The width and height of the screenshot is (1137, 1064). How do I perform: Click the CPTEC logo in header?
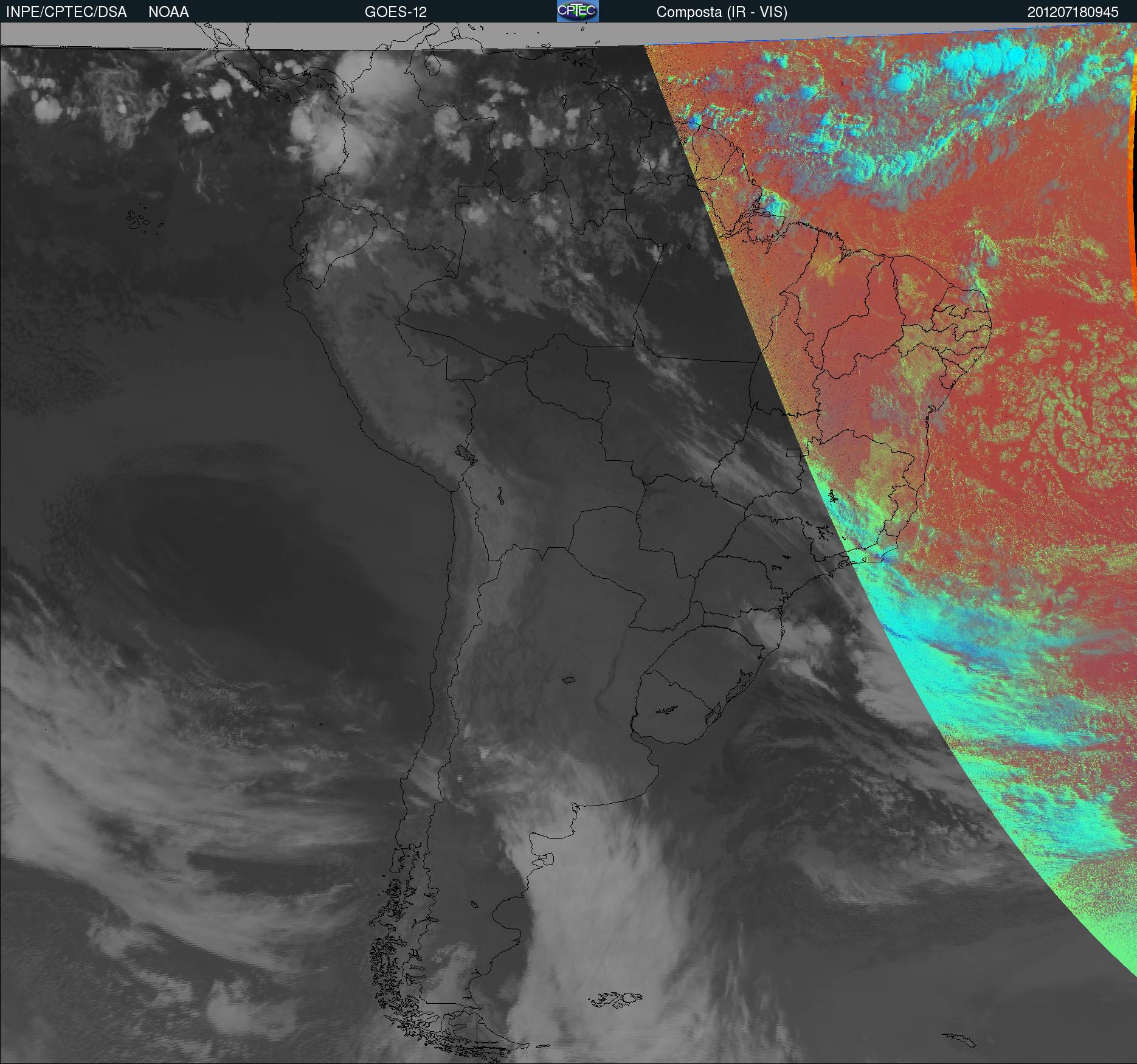pos(578,11)
